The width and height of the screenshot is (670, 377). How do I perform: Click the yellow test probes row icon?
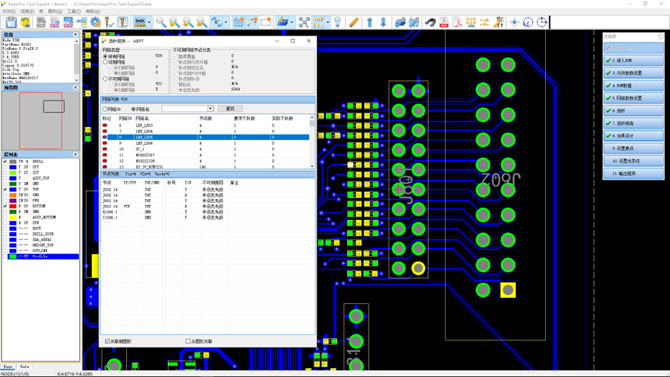pos(319,22)
